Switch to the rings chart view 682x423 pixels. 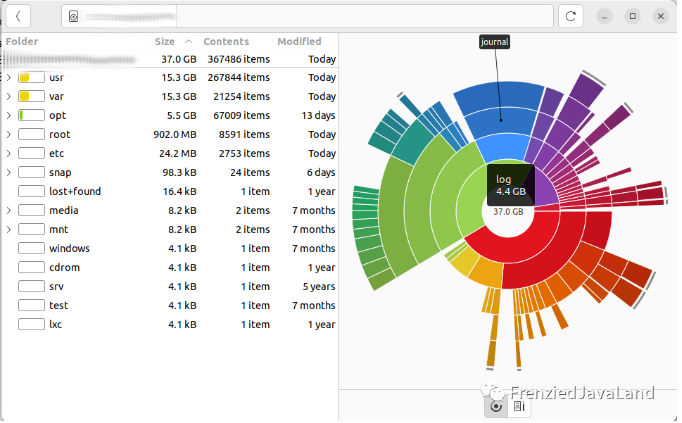(x=496, y=406)
